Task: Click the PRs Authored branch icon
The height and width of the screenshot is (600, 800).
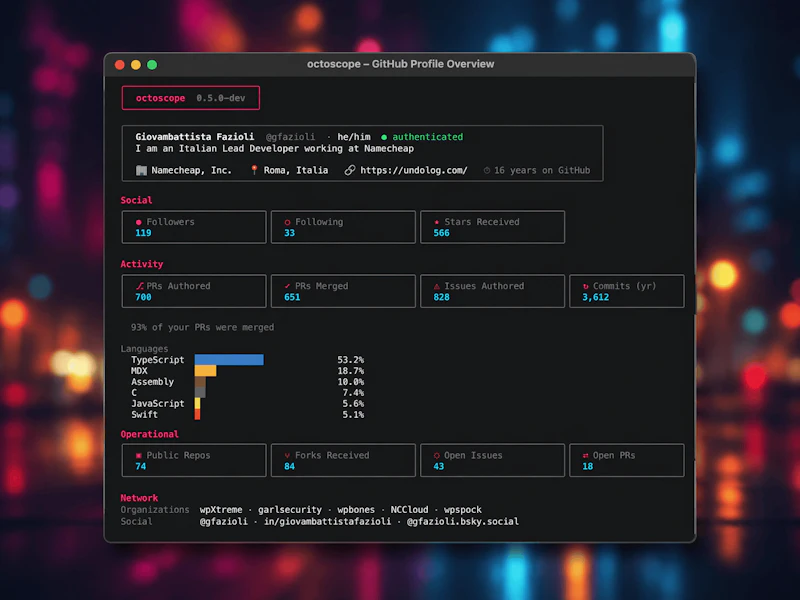Action: [x=139, y=286]
